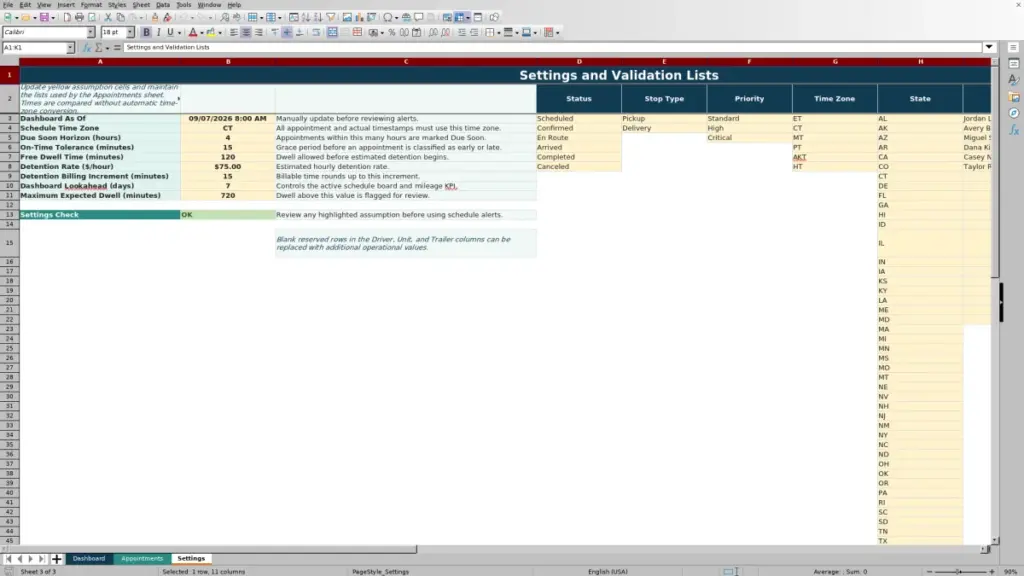Open Find and Replace tool
The image size is (1024, 576).
(x=225, y=18)
